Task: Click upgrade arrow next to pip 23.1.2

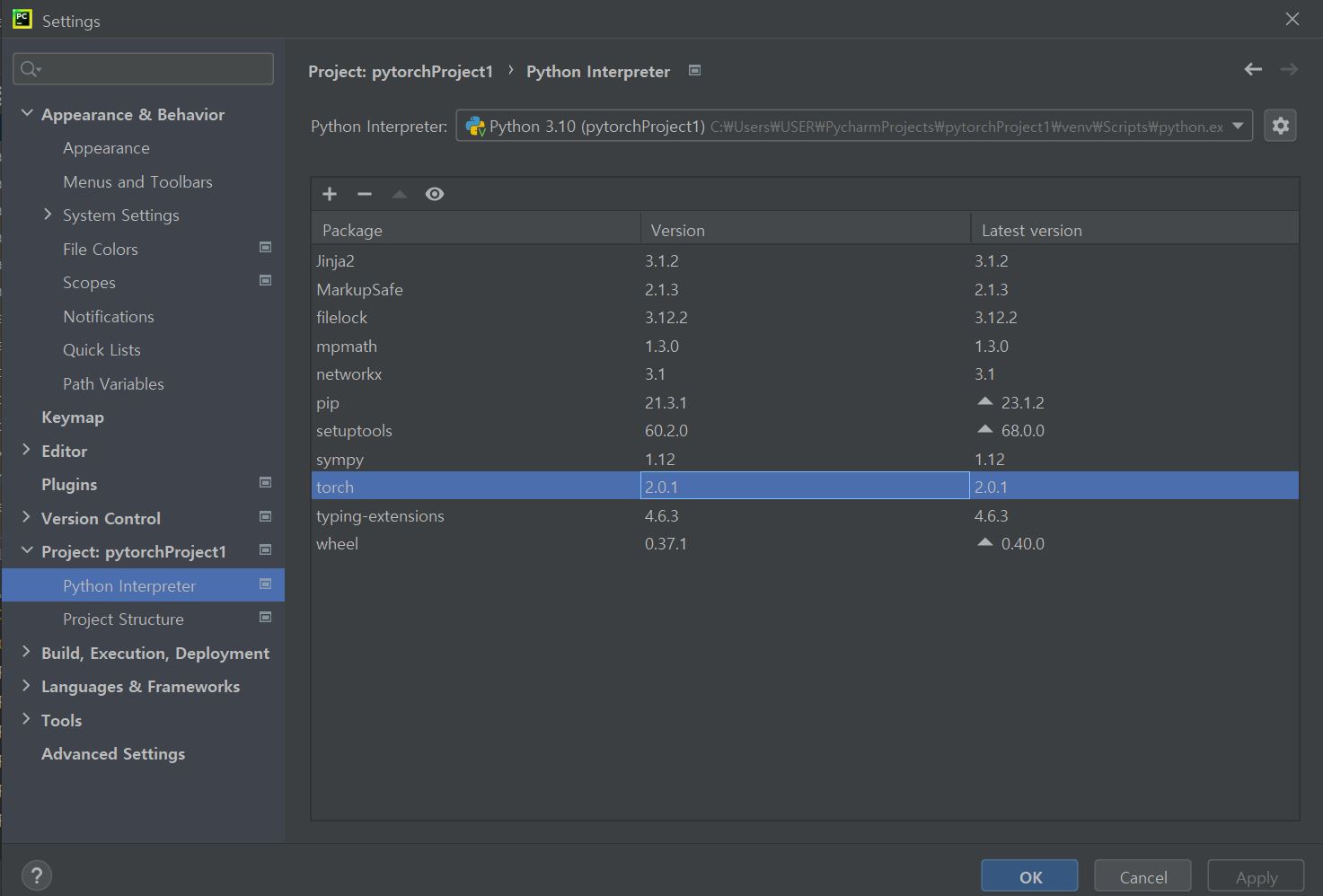Action: point(985,401)
